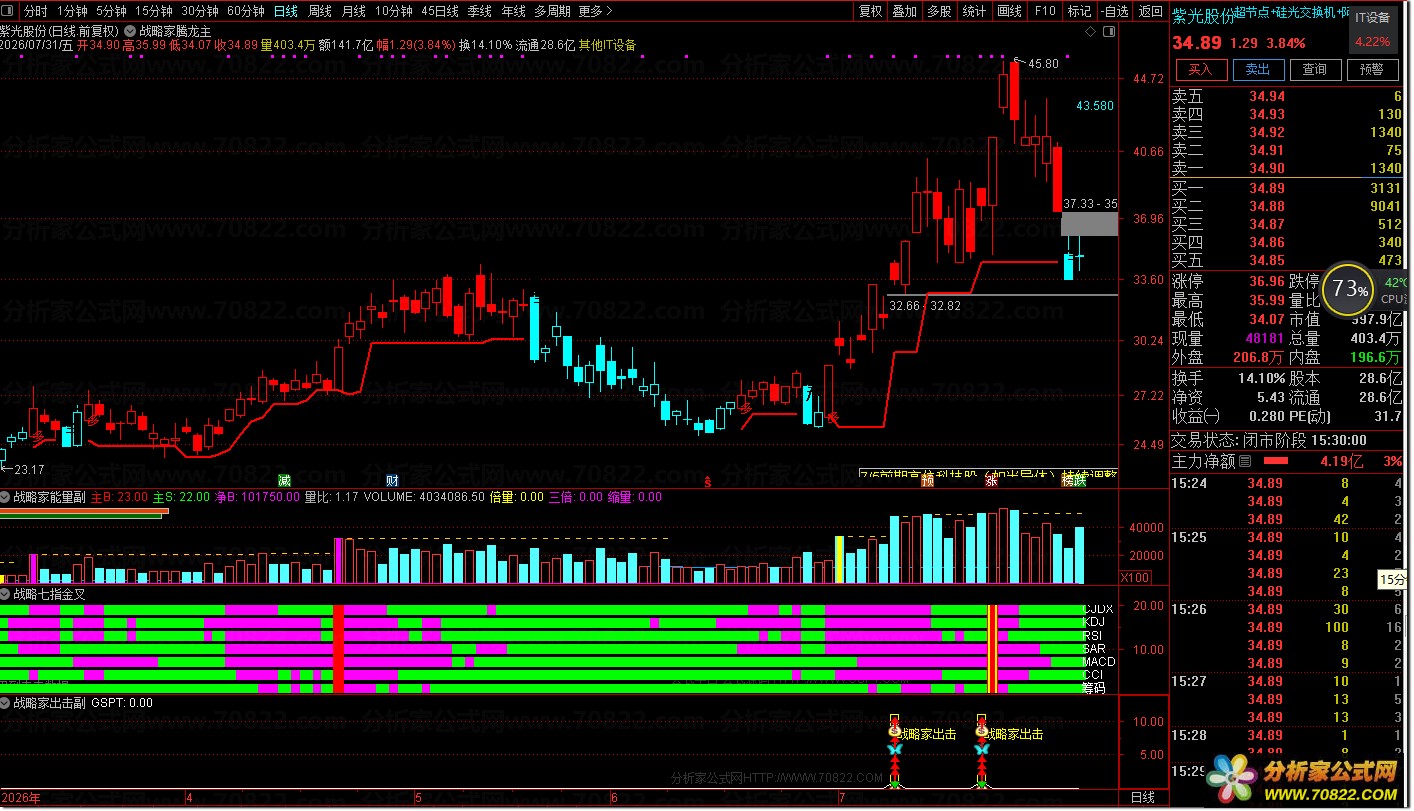1414x811 pixels.
Task: Open the 日线 period selector on time axis
Action: coord(1142,797)
